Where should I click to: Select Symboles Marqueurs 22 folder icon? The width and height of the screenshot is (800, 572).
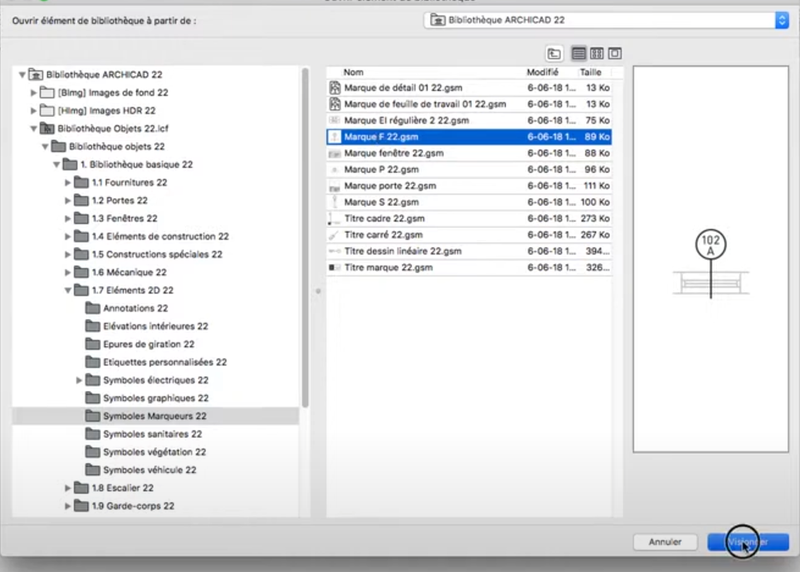[x=92, y=415]
